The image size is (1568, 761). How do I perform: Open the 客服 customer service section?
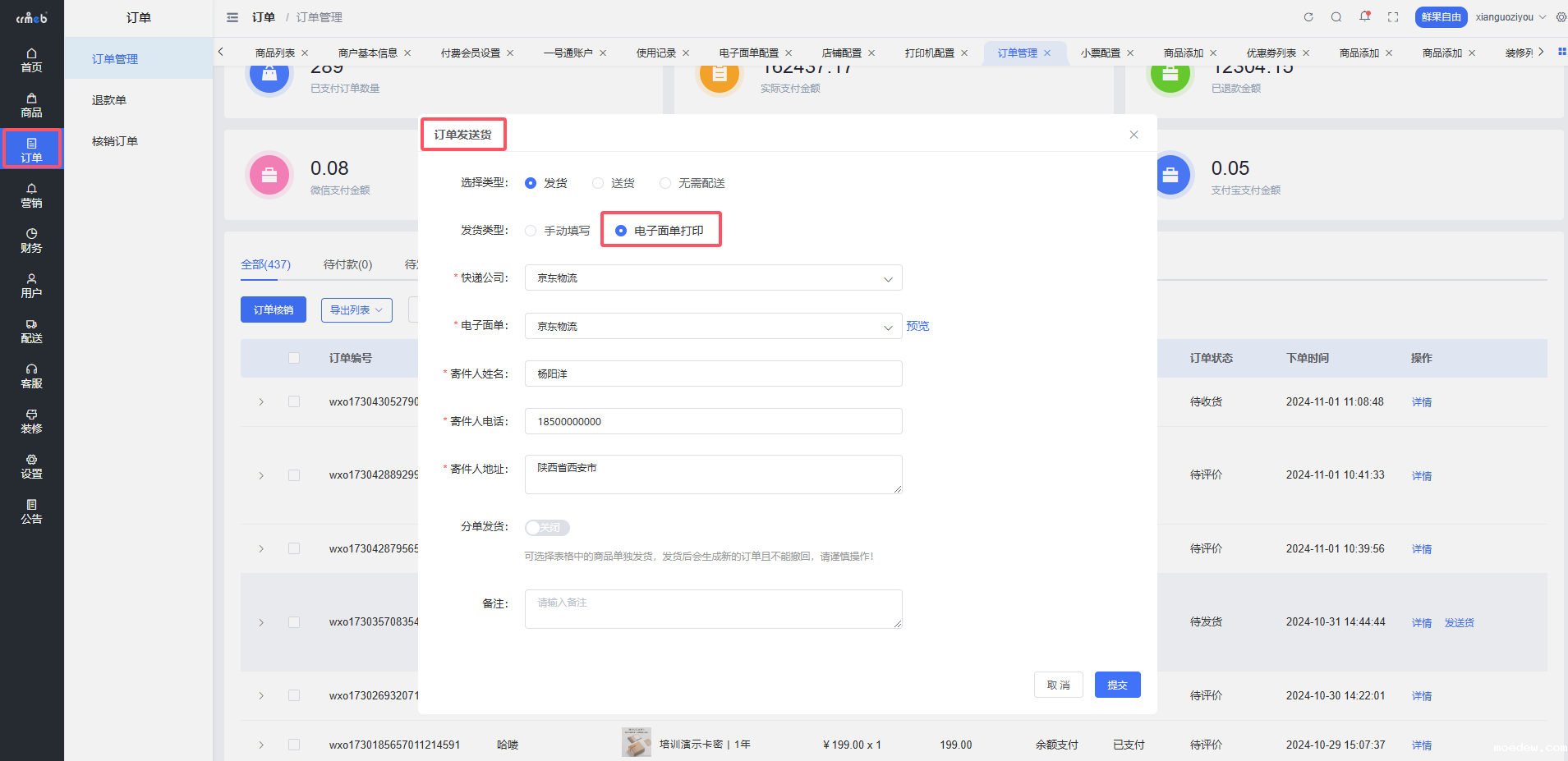pos(31,376)
